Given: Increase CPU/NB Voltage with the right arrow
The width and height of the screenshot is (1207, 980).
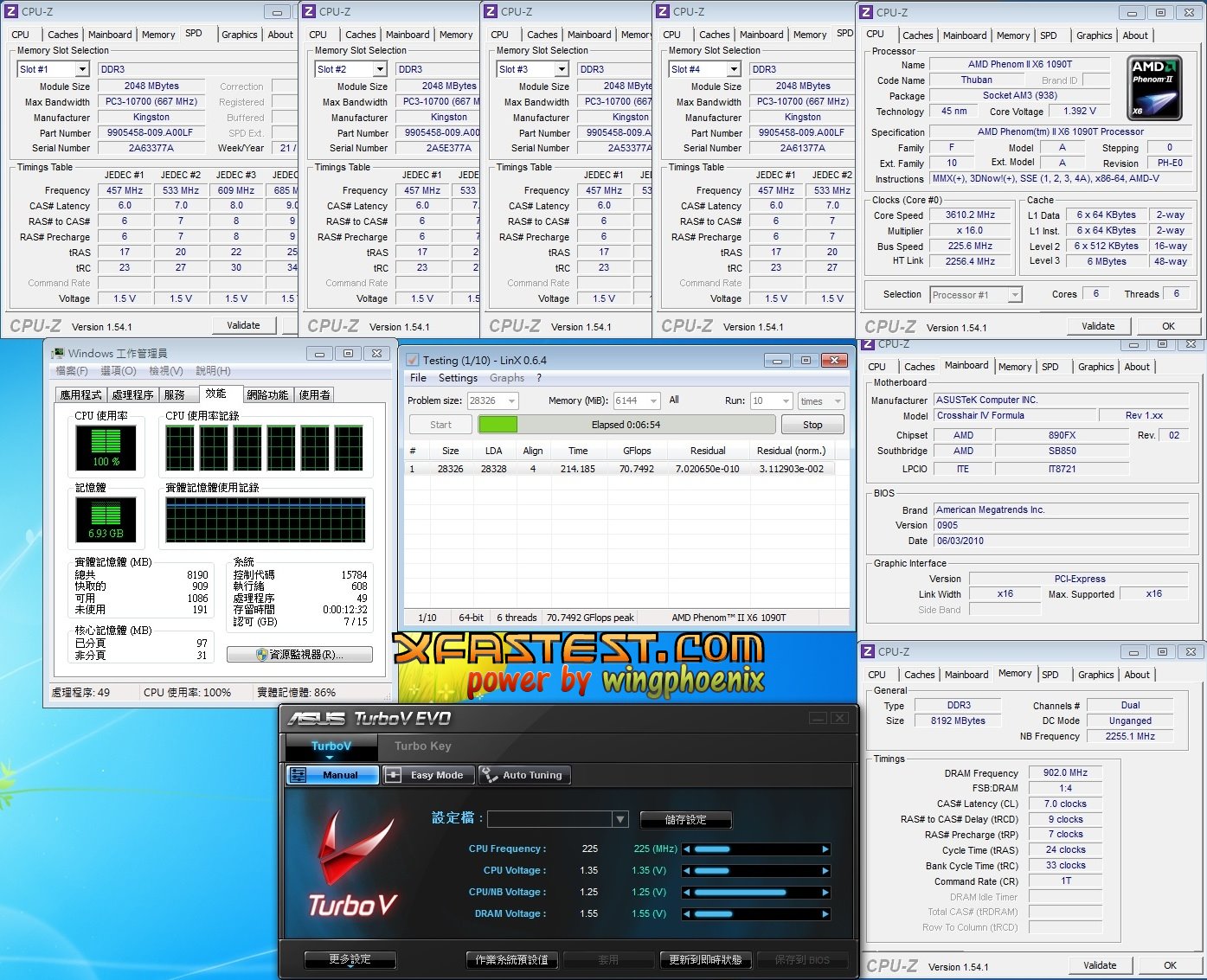Looking at the screenshot, I should pos(825,892).
